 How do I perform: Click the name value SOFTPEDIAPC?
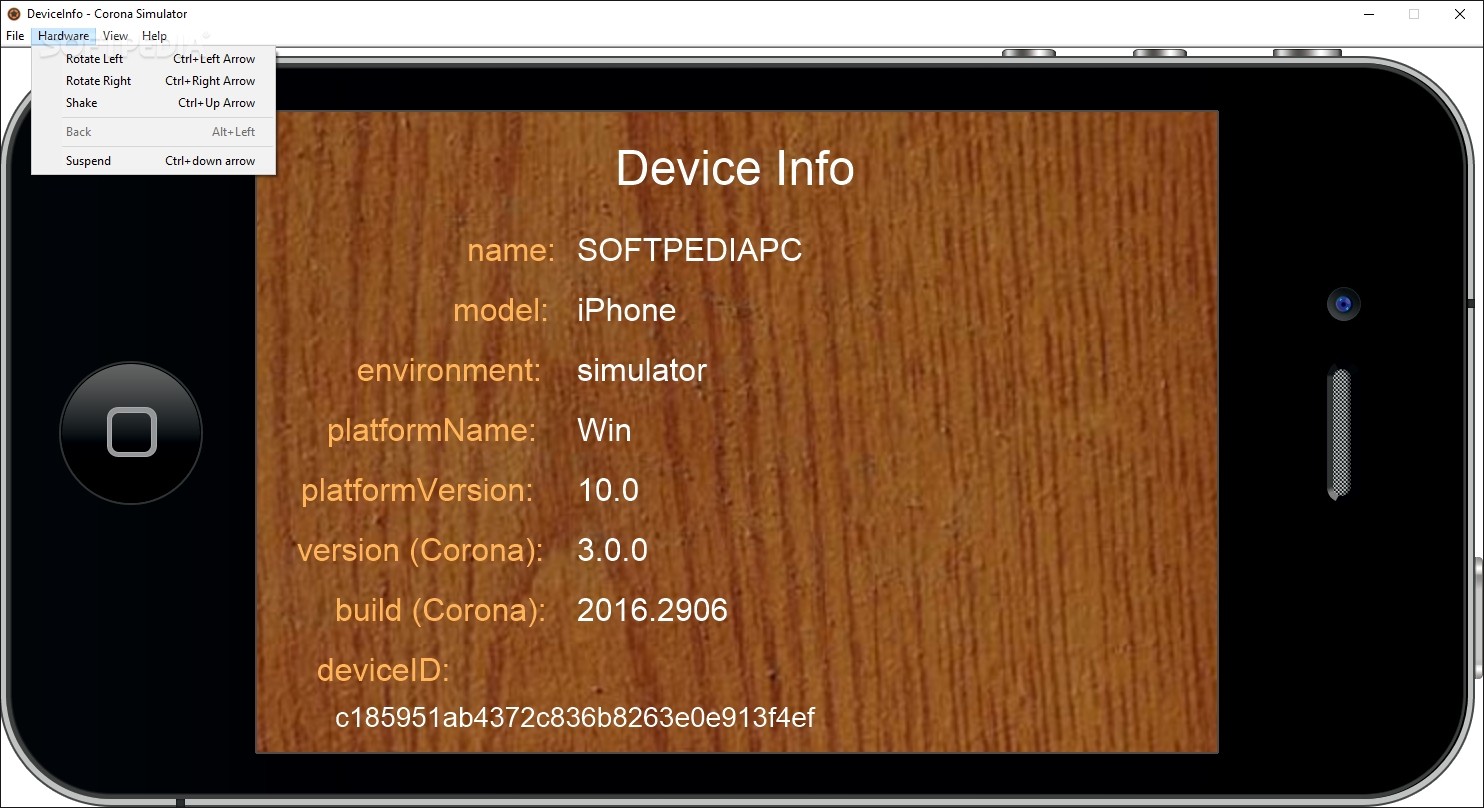point(690,250)
